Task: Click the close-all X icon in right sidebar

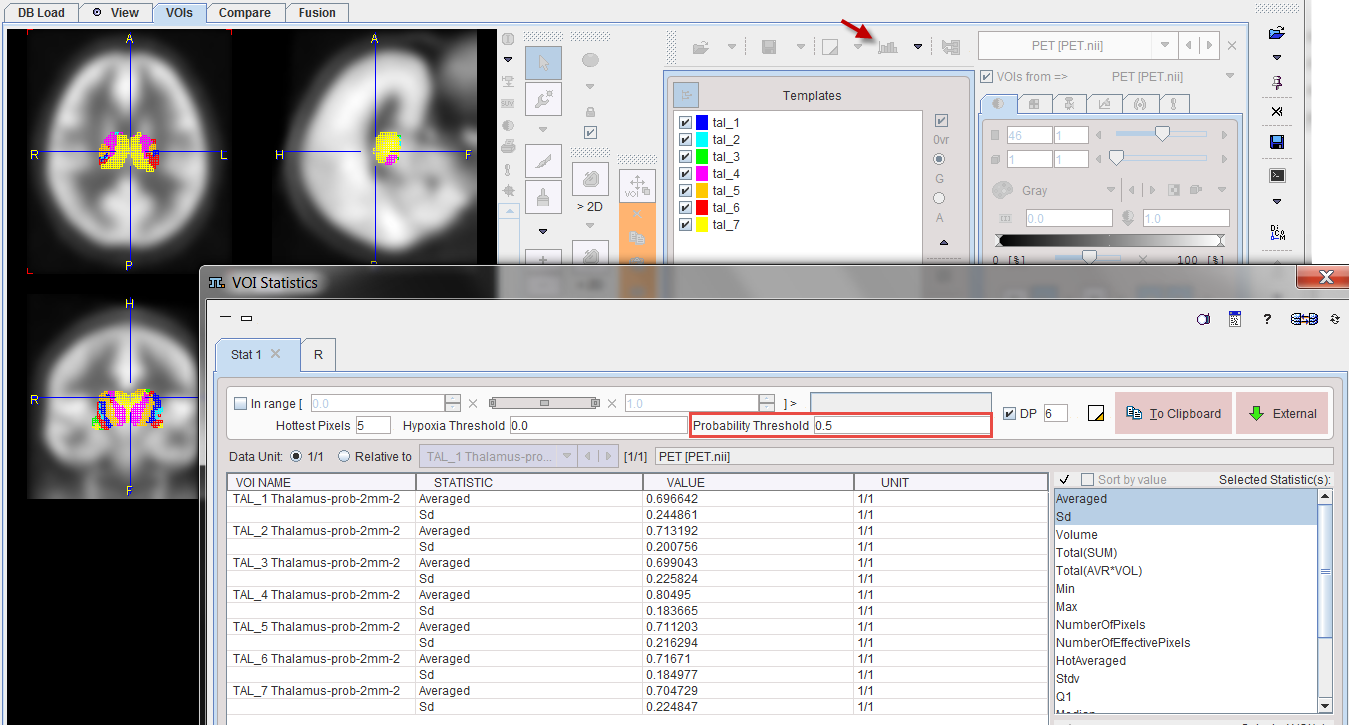Action: (1277, 111)
